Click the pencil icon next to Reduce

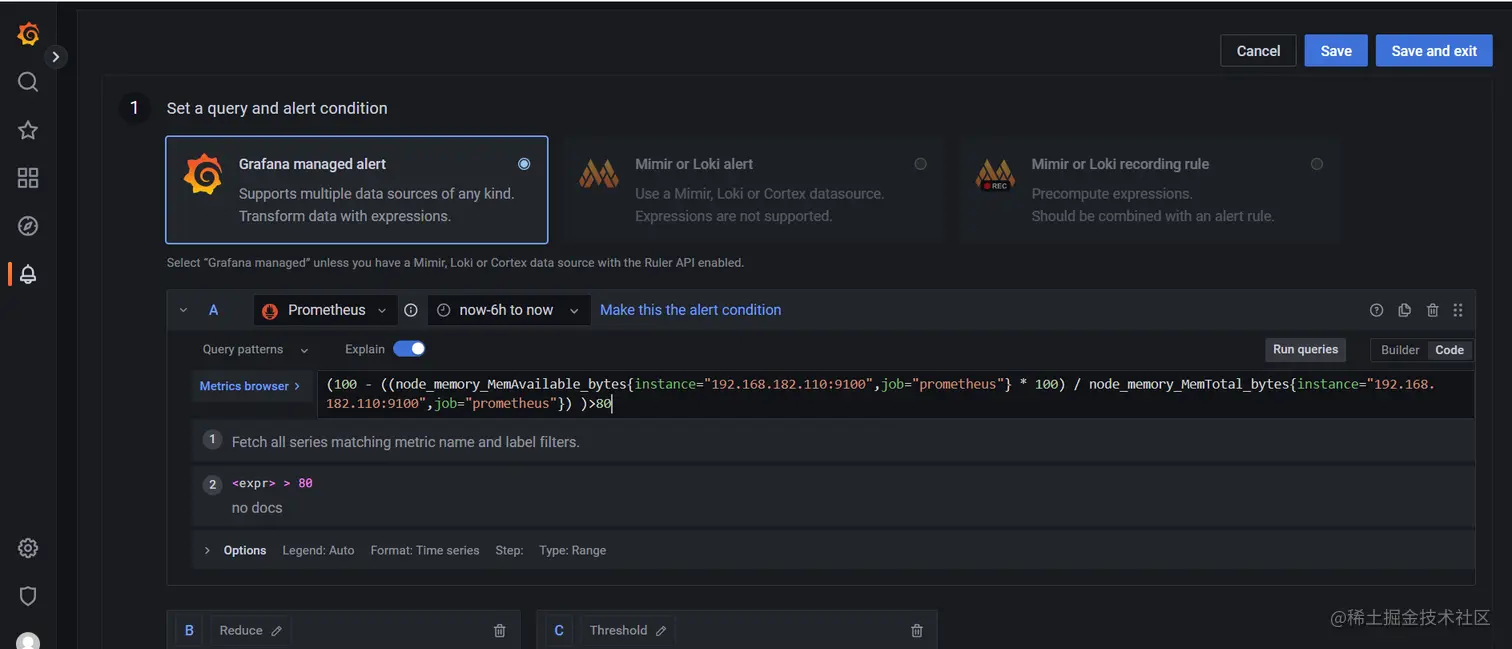coord(277,631)
